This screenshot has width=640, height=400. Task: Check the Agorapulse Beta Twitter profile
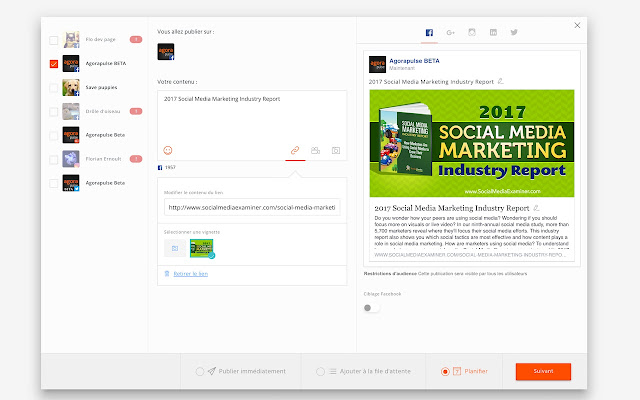tap(53, 183)
